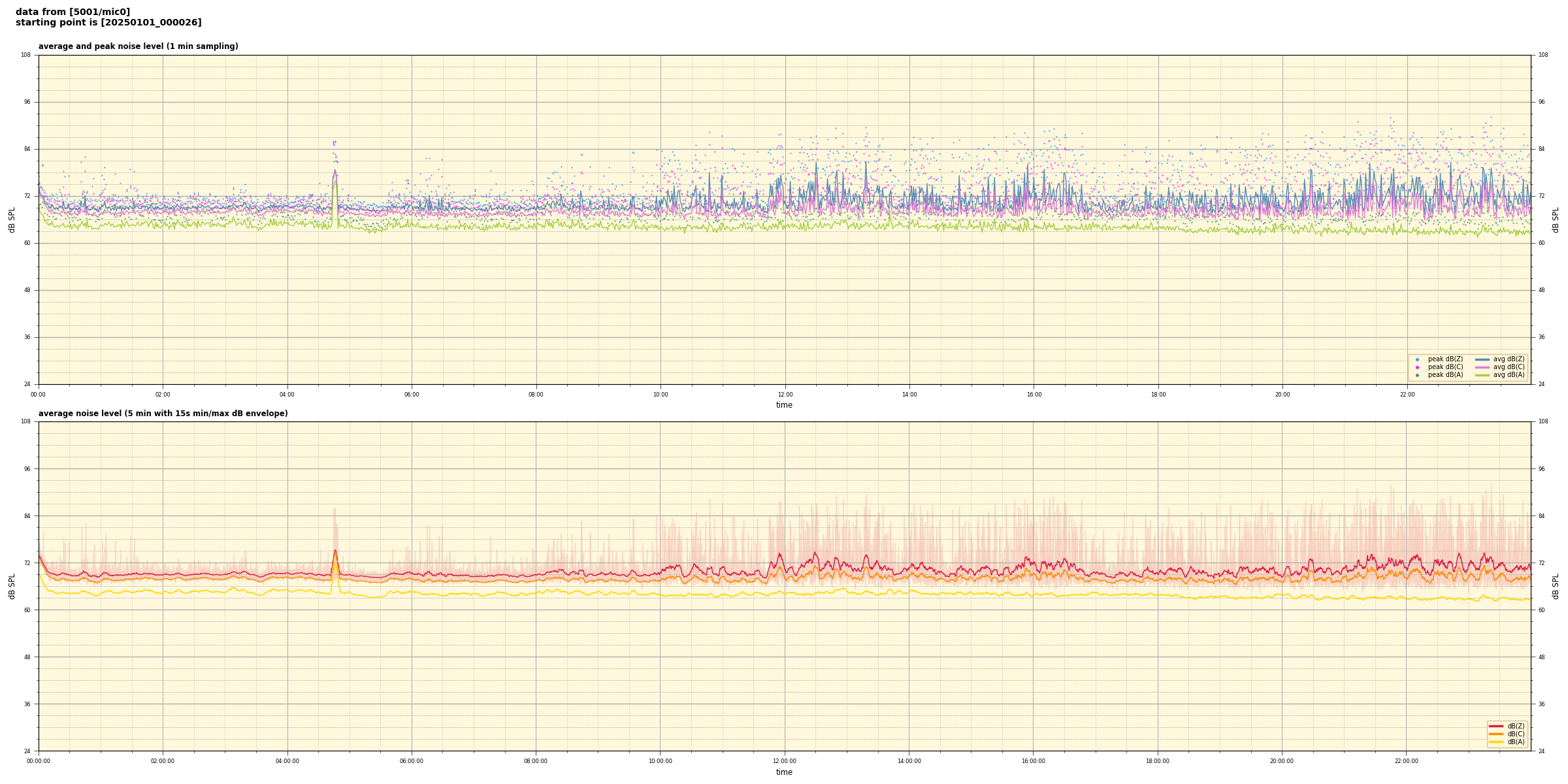Image resolution: width=1568 pixels, height=784 pixels.
Task: Click the '5 min with 15s min/max' chart title
Action: pos(163,414)
